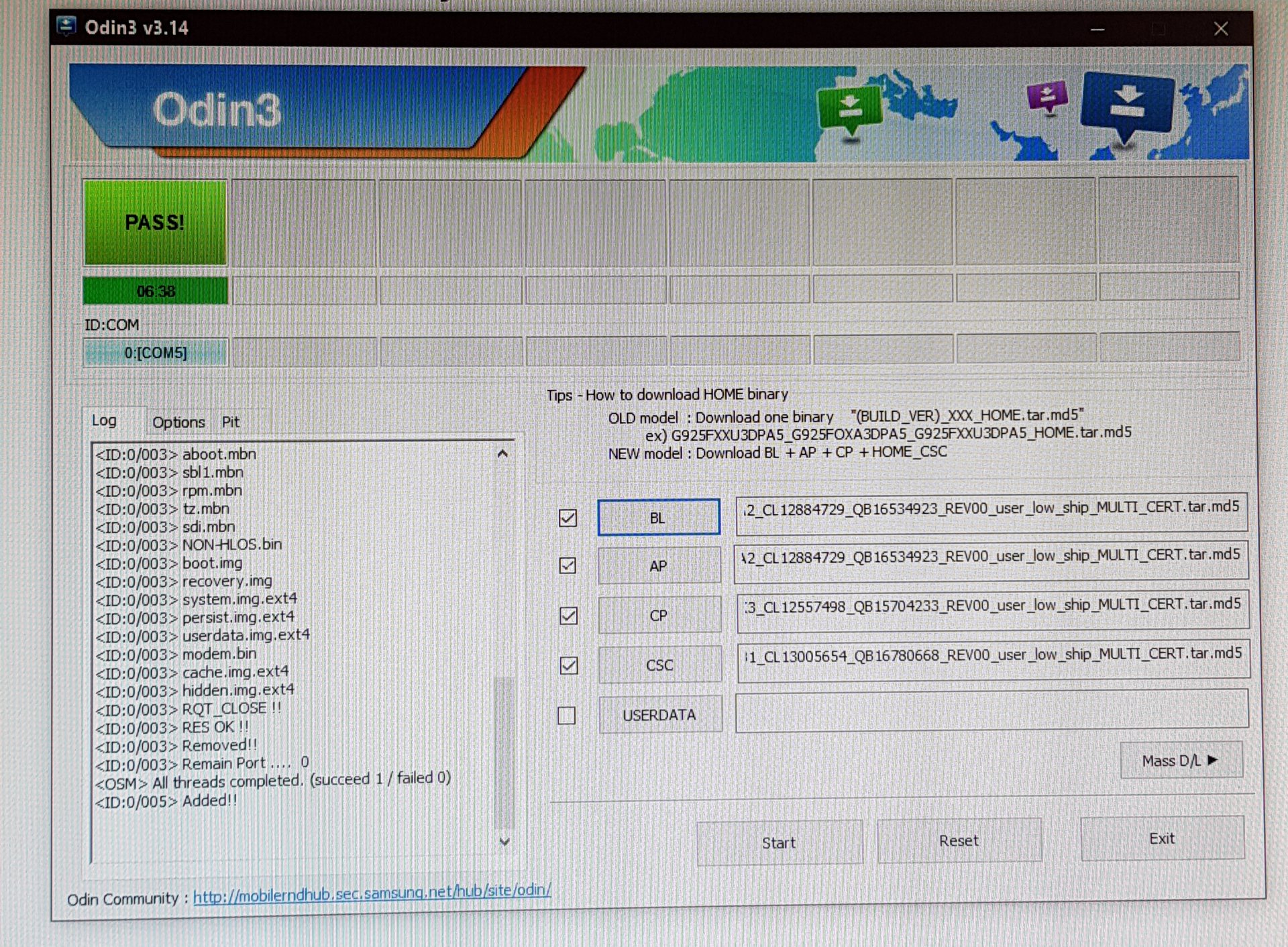
Task: Select log line 'hidden.img.ext4'
Action: point(195,690)
